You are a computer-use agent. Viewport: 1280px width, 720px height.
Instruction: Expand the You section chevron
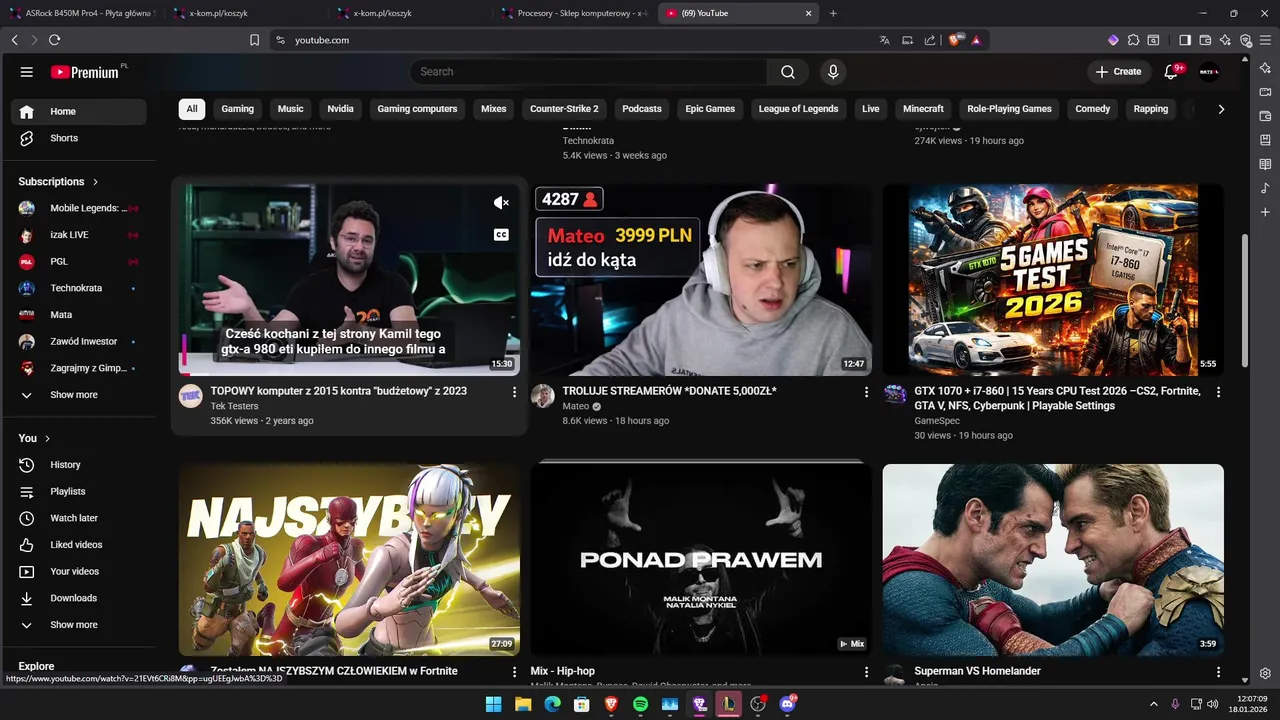pos(47,438)
